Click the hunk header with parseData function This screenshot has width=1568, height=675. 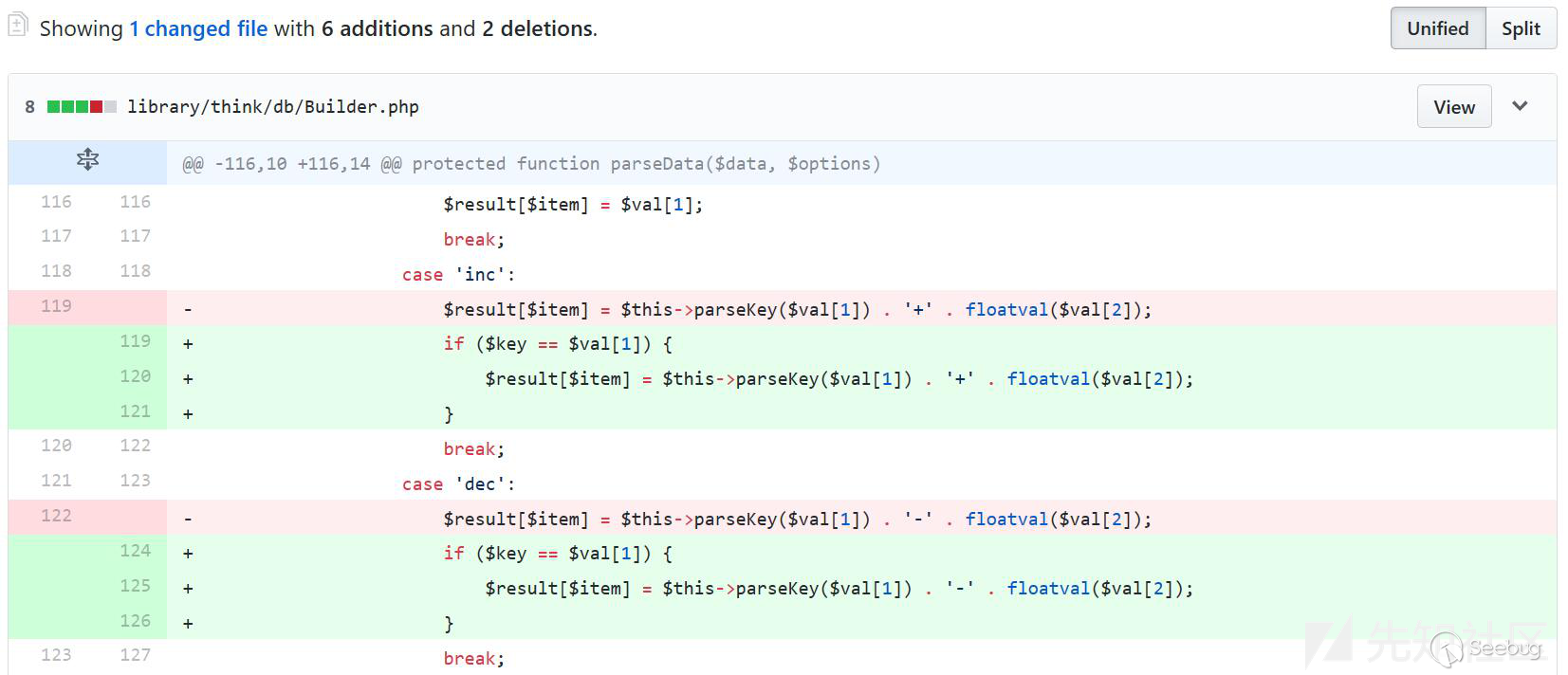[531, 164]
